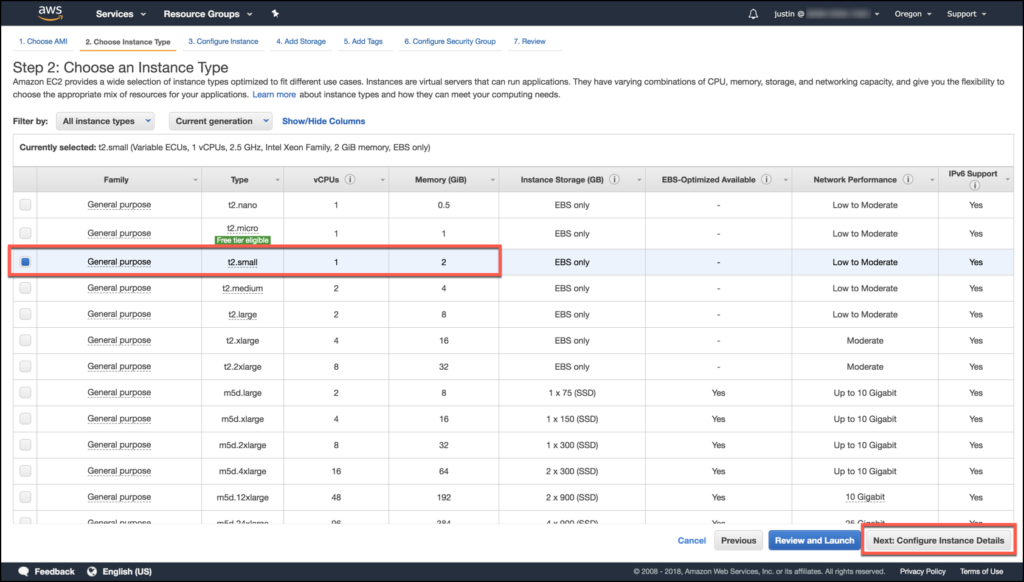
Task: Select the m5d.2xlarge instance checkbox
Action: pos(25,445)
